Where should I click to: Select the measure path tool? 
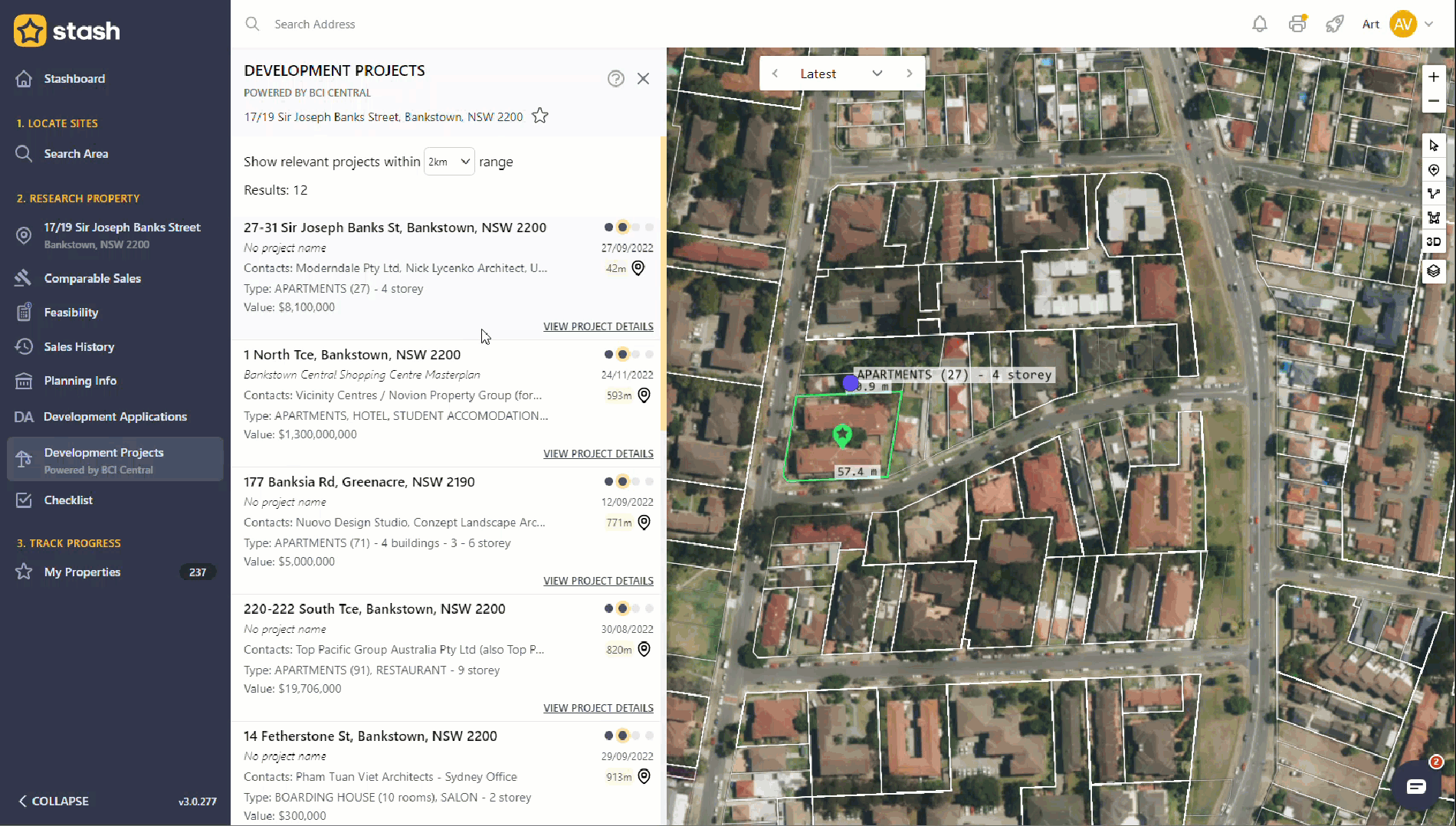1434,194
